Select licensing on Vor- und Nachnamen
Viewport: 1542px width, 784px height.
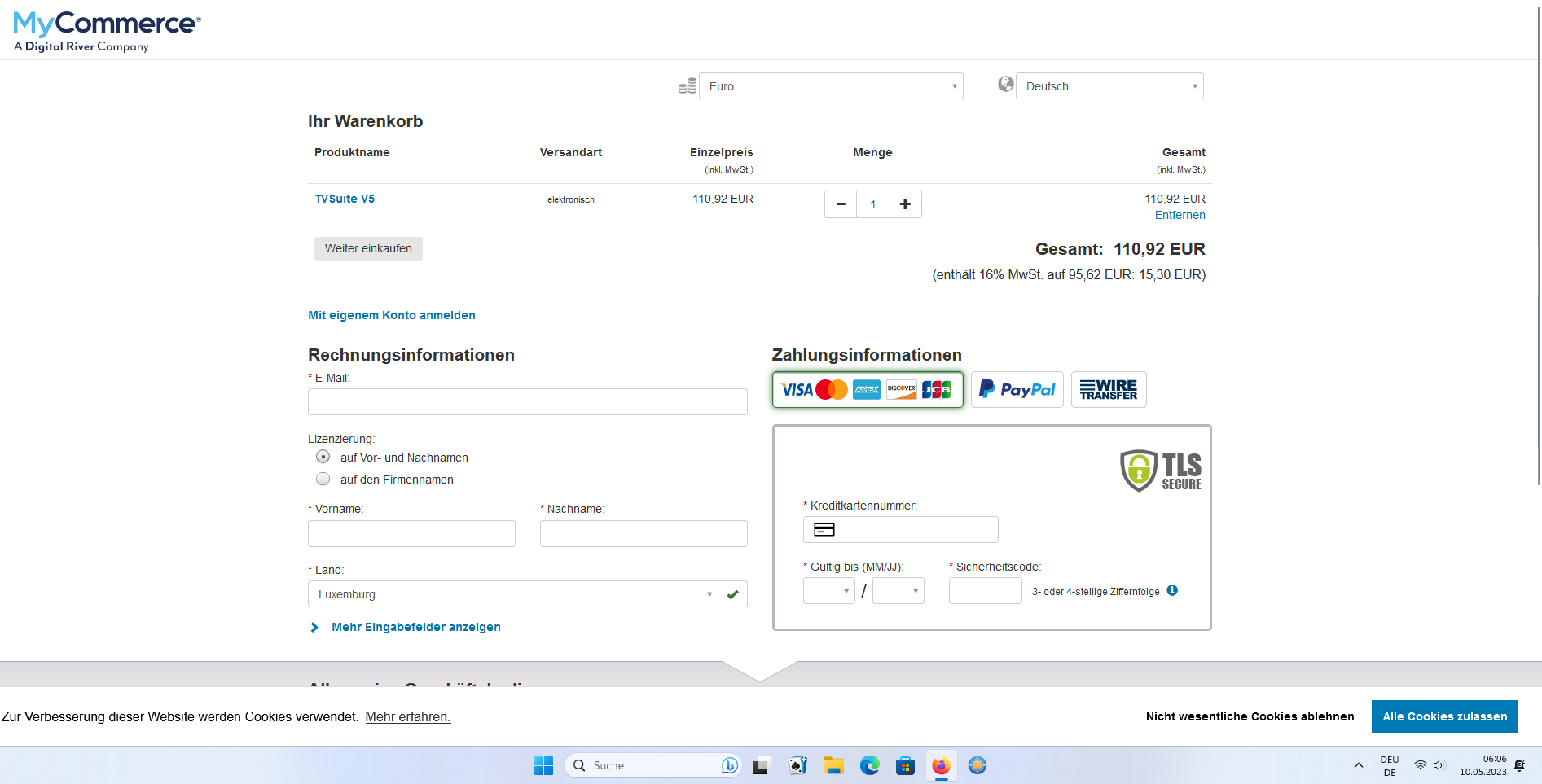[323, 457]
